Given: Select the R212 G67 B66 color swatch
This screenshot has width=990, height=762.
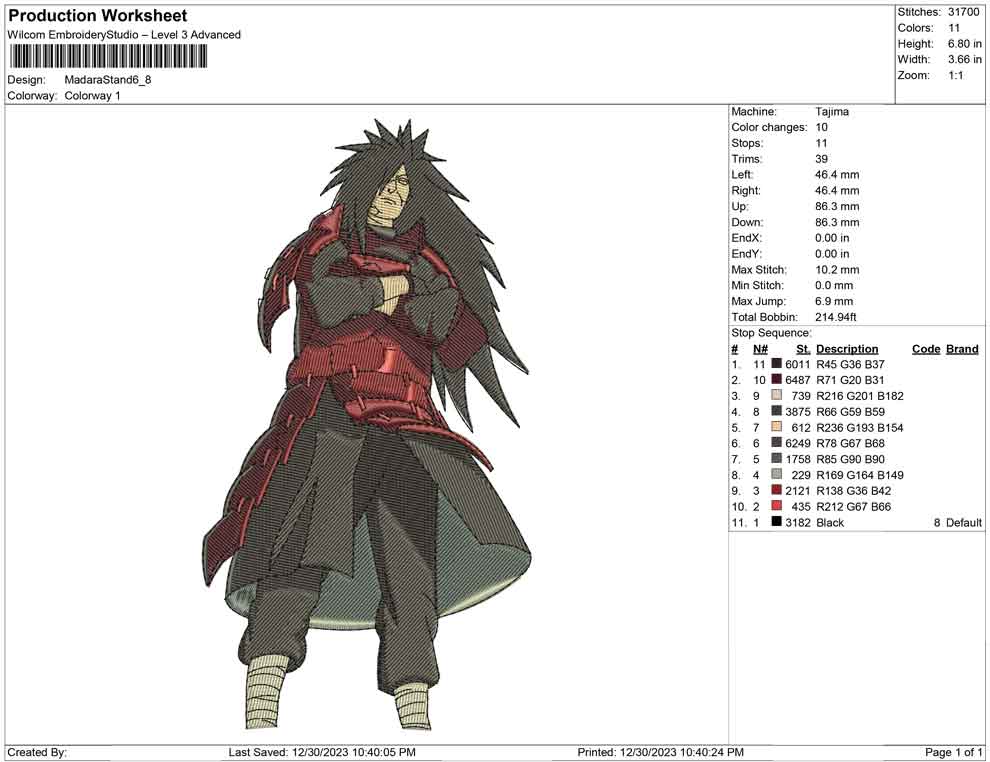Looking at the screenshot, I should pos(777,506).
